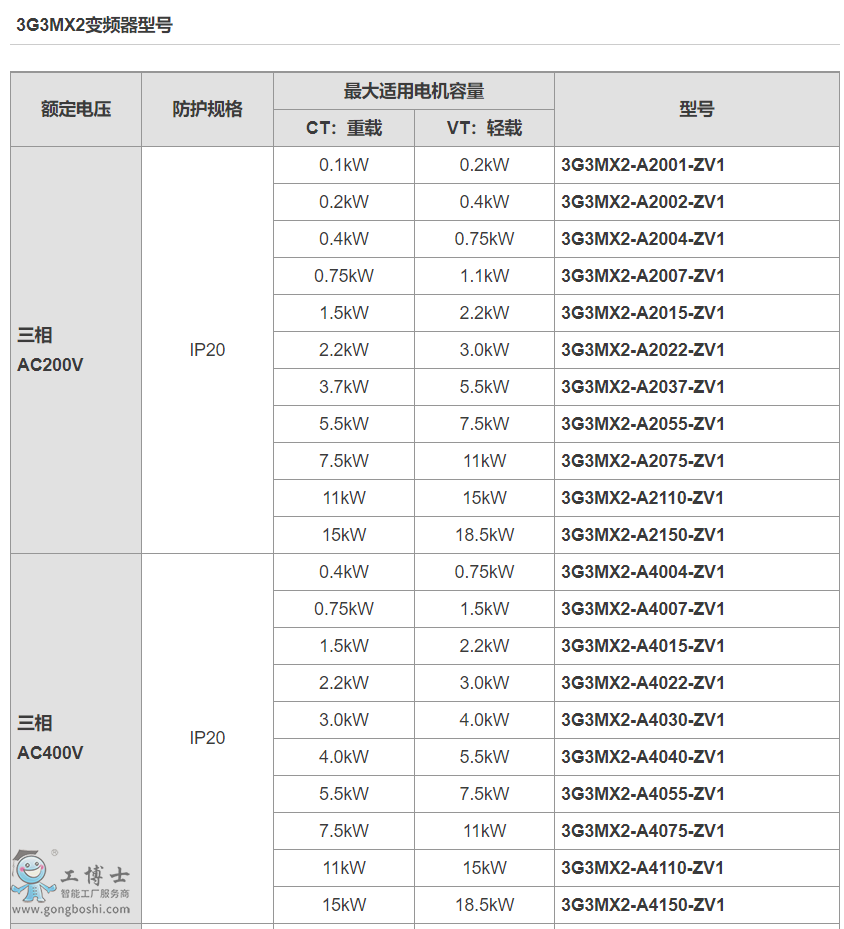Image resolution: width=844 pixels, height=929 pixels.
Task: Click CT value 11kW for A4110
Action: (x=344, y=868)
